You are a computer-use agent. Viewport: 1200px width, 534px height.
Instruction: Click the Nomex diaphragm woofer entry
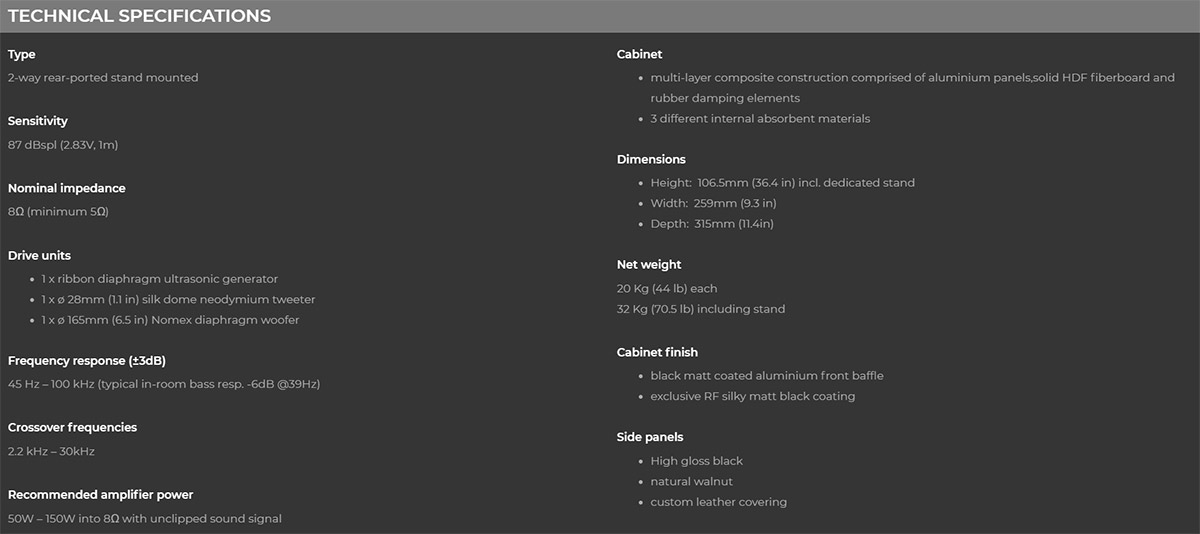(170, 320)
